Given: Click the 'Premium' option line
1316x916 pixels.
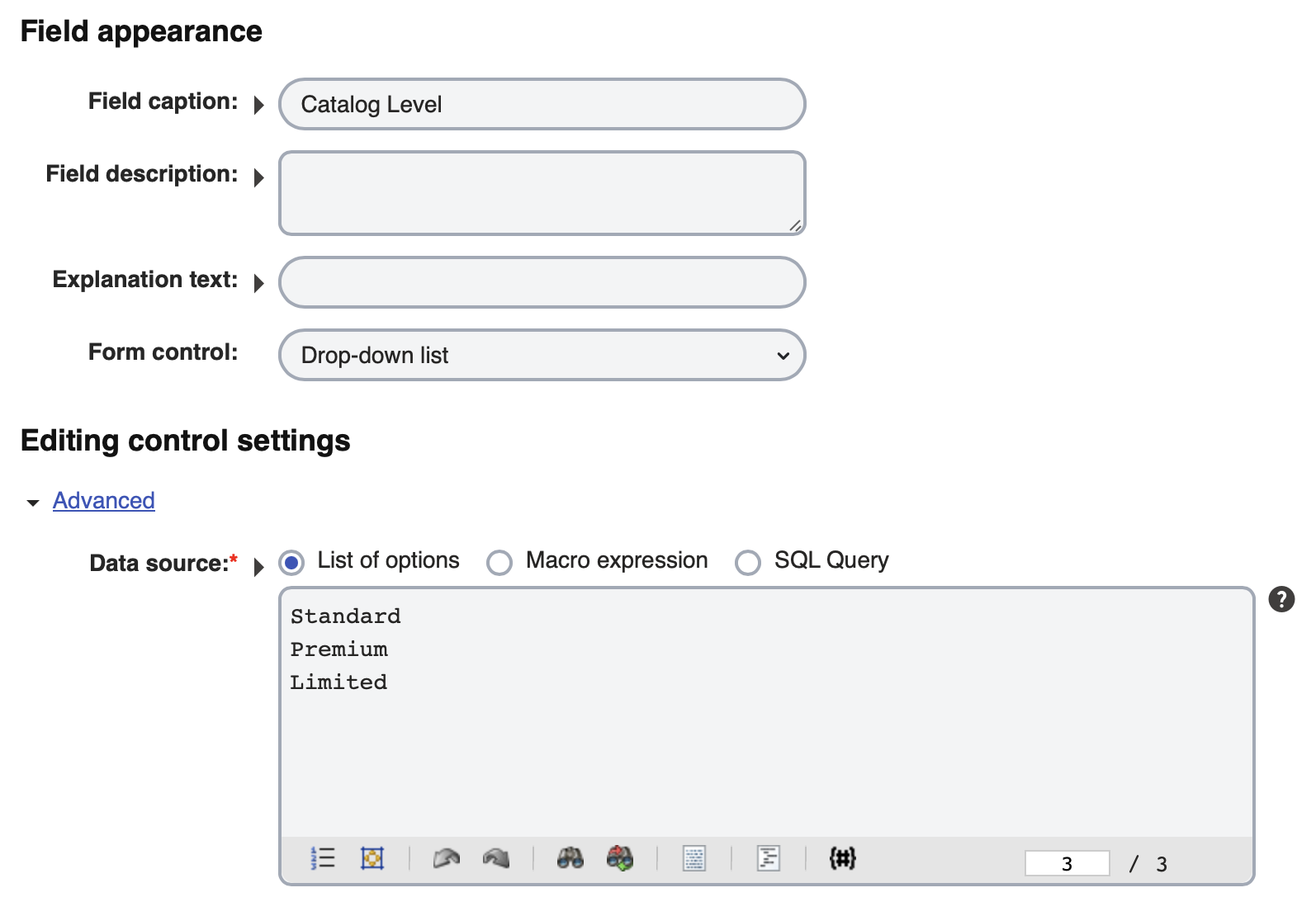Looking at the screenshot, I should (339, 649).
